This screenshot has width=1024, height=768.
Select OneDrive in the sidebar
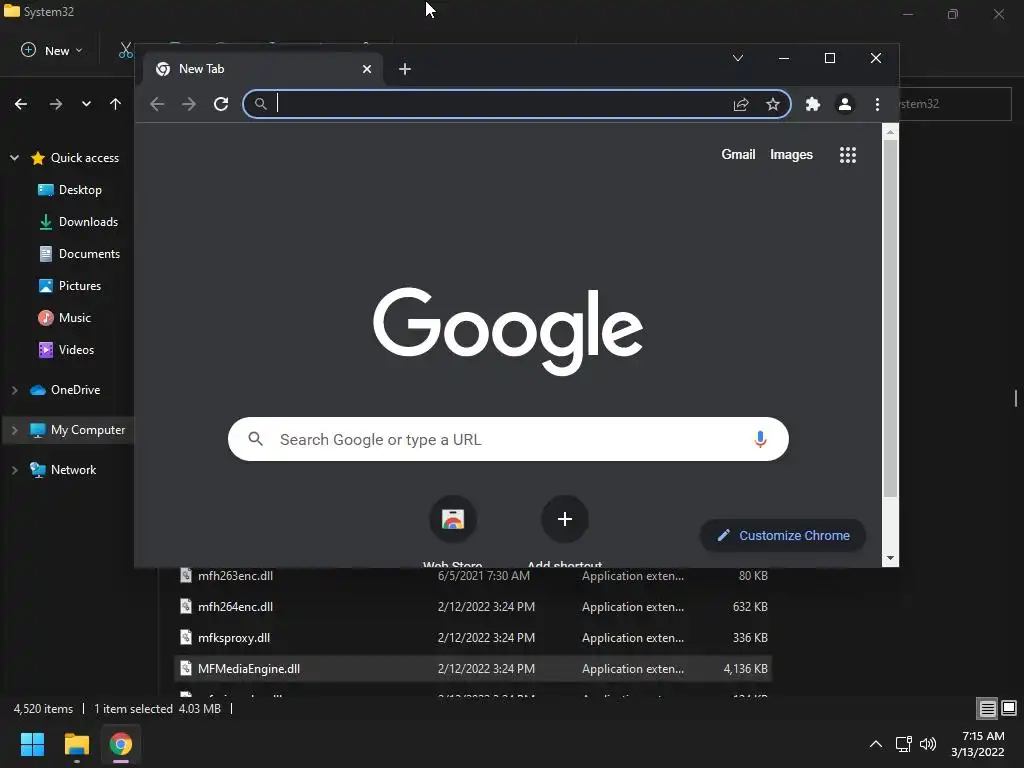(x=65, y=389)
